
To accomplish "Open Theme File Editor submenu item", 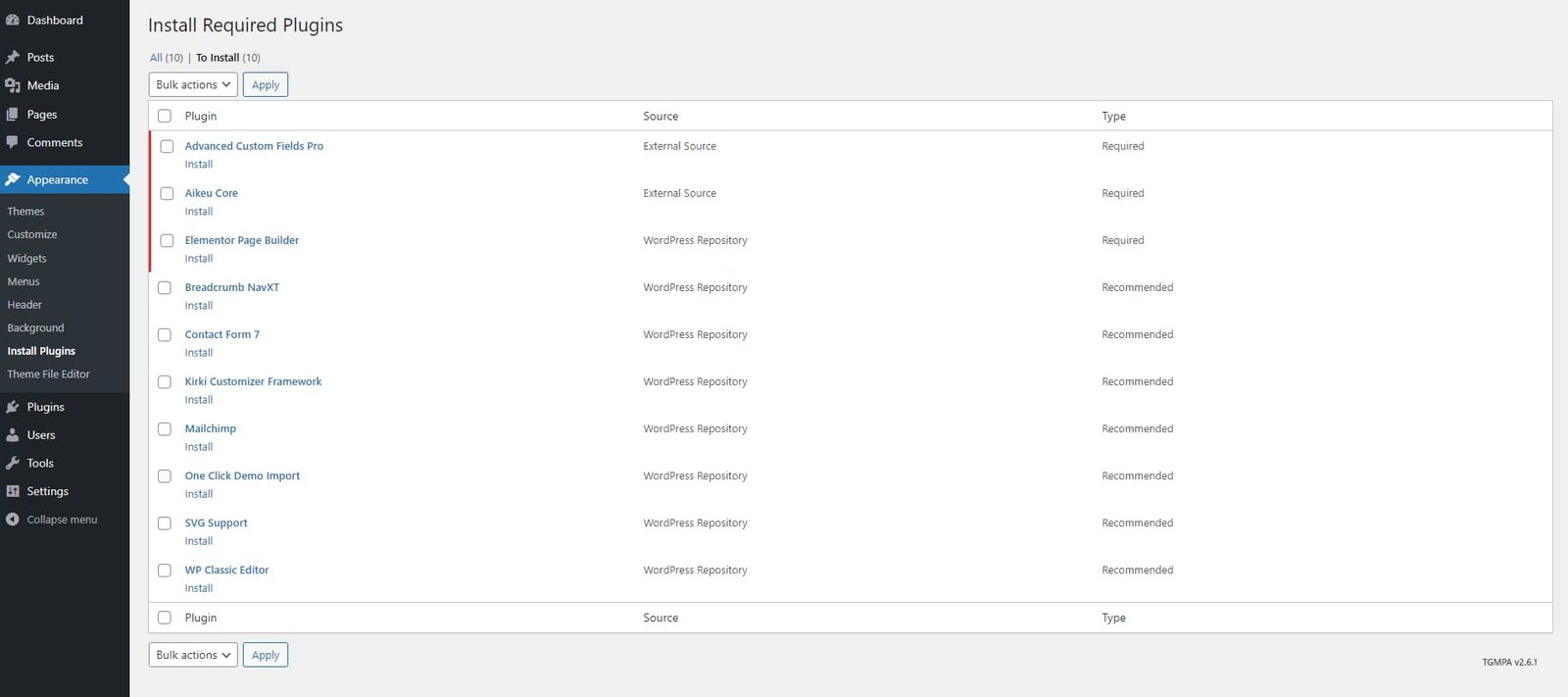I will tap(48, 374).
